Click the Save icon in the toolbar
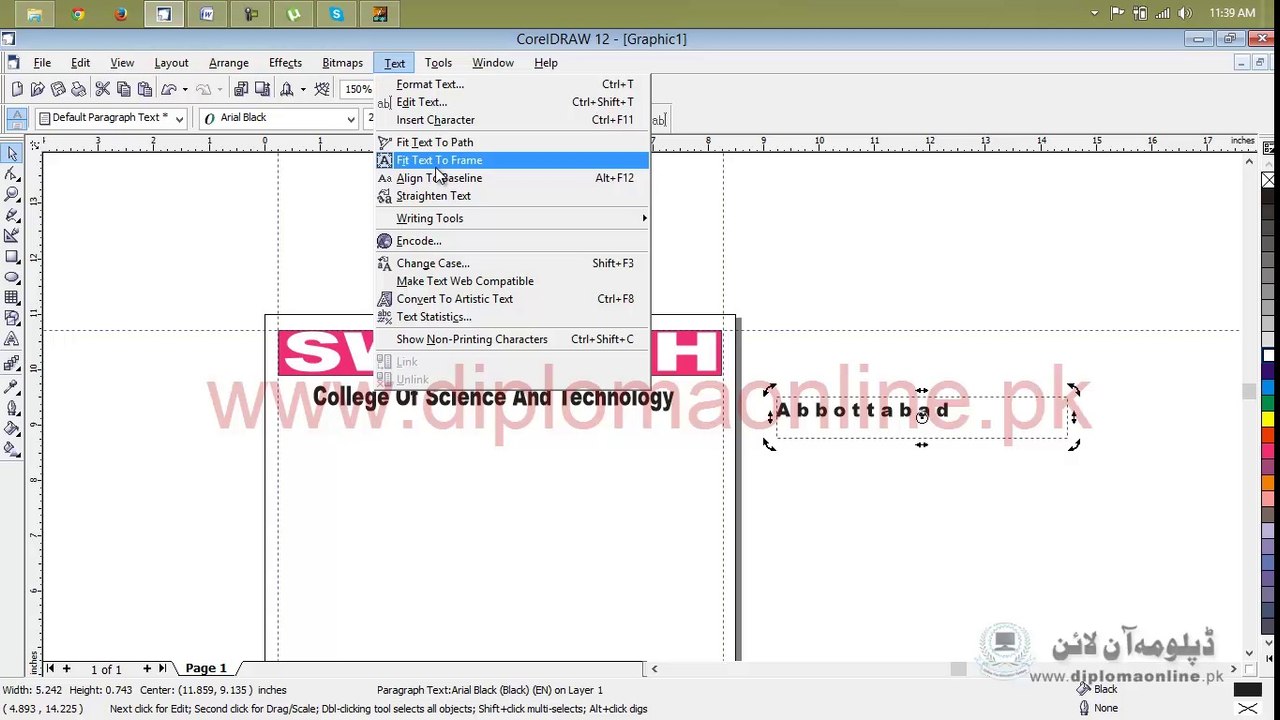This screenshot has height=720, width=1280. point(59,89)
